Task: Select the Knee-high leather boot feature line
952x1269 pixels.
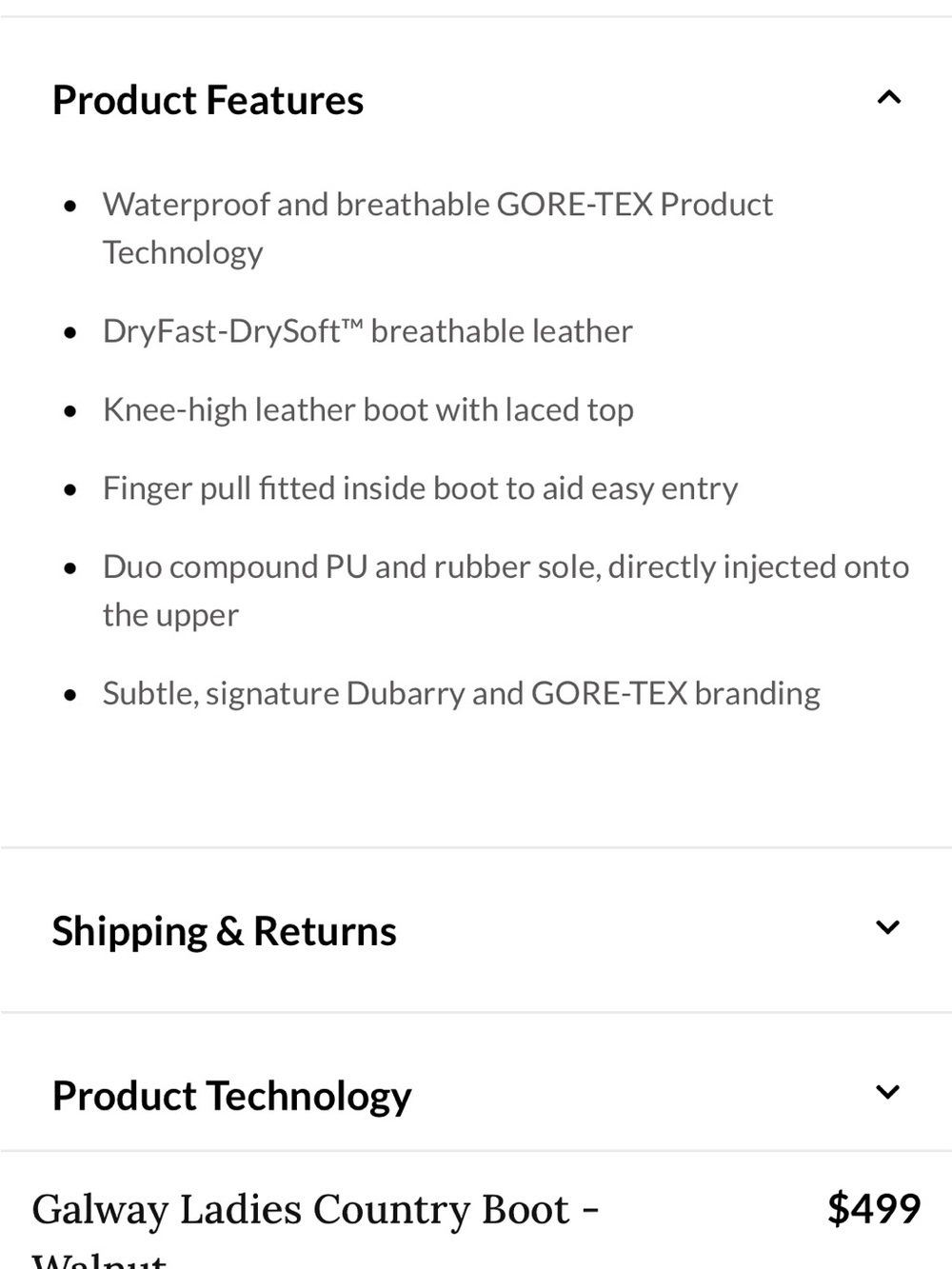Action: click(368, 410)
